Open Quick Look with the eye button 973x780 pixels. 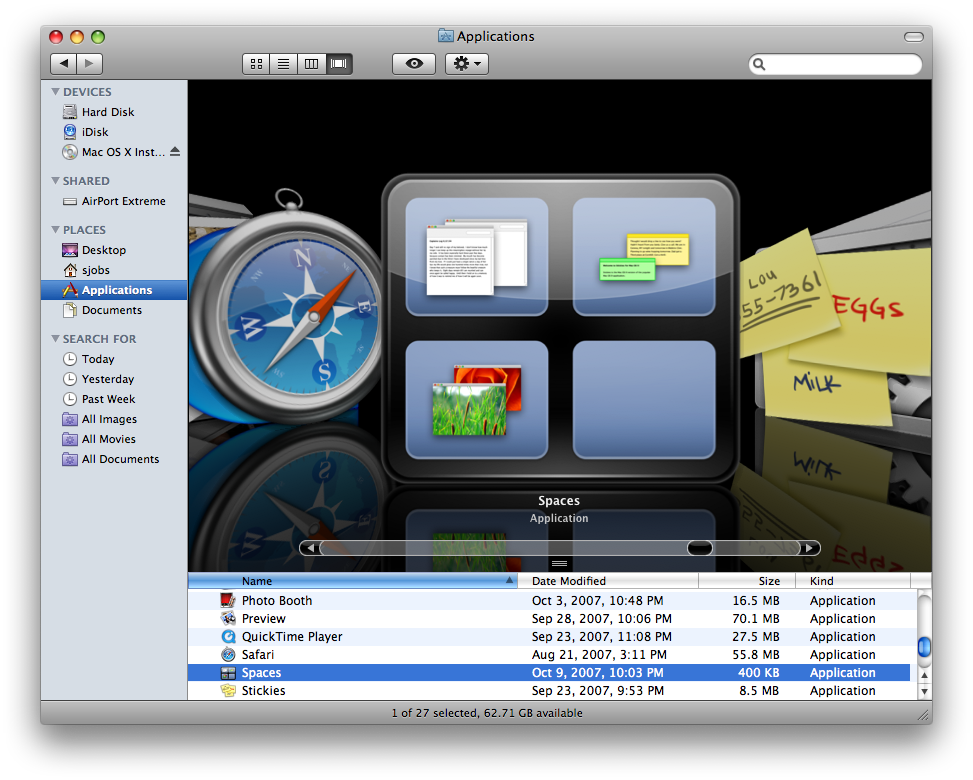[x=414, y=64]
